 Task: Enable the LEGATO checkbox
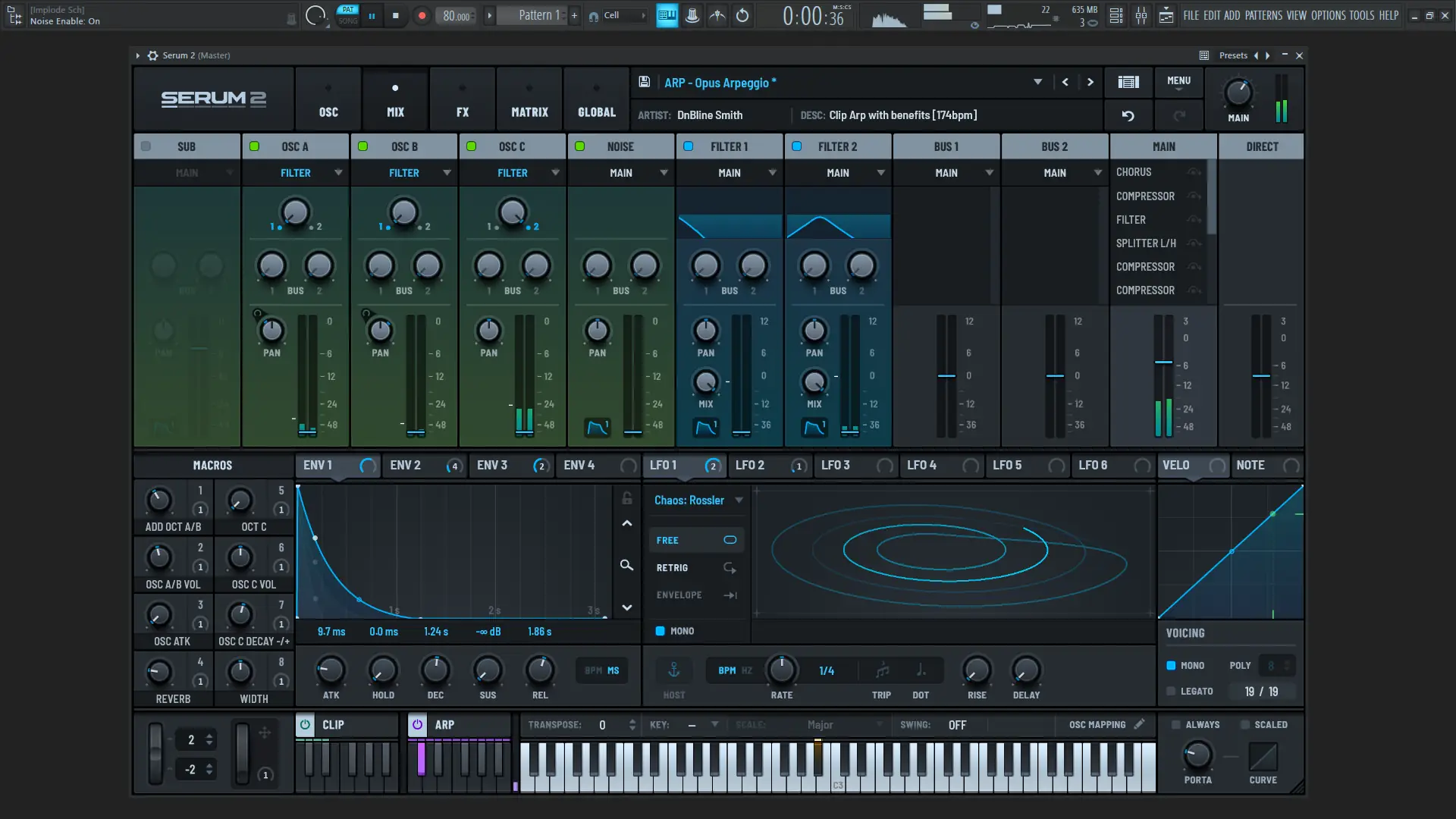tap(1171, 691)
